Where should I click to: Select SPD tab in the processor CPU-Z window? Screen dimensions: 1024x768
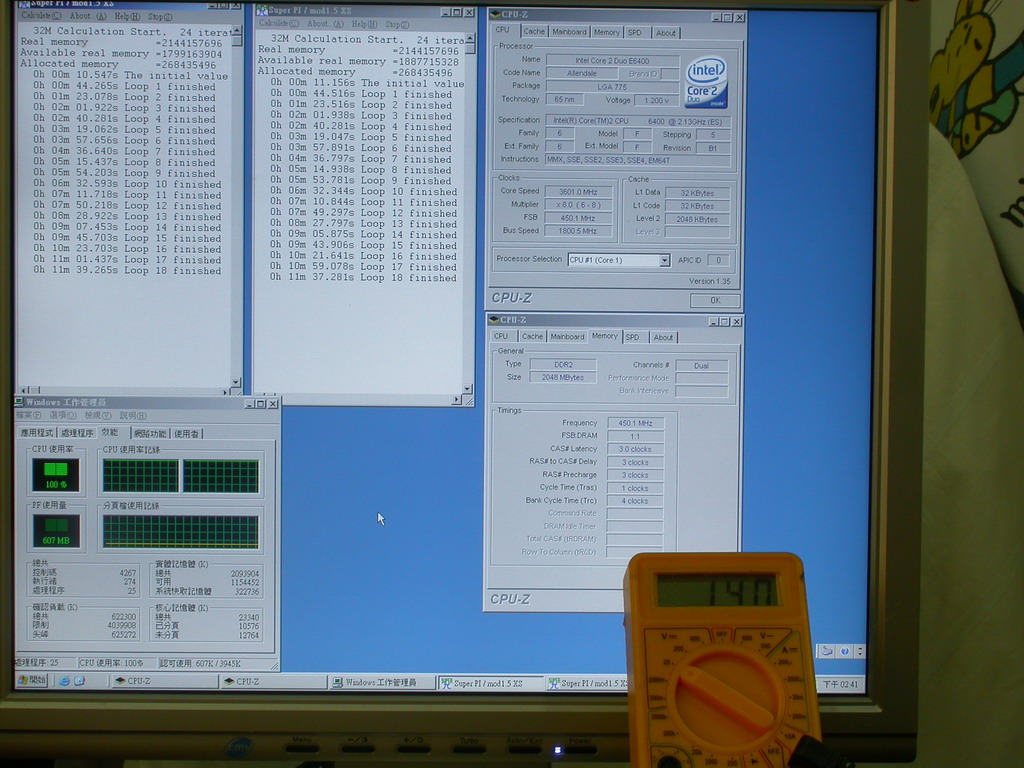(x=635, y=32)
